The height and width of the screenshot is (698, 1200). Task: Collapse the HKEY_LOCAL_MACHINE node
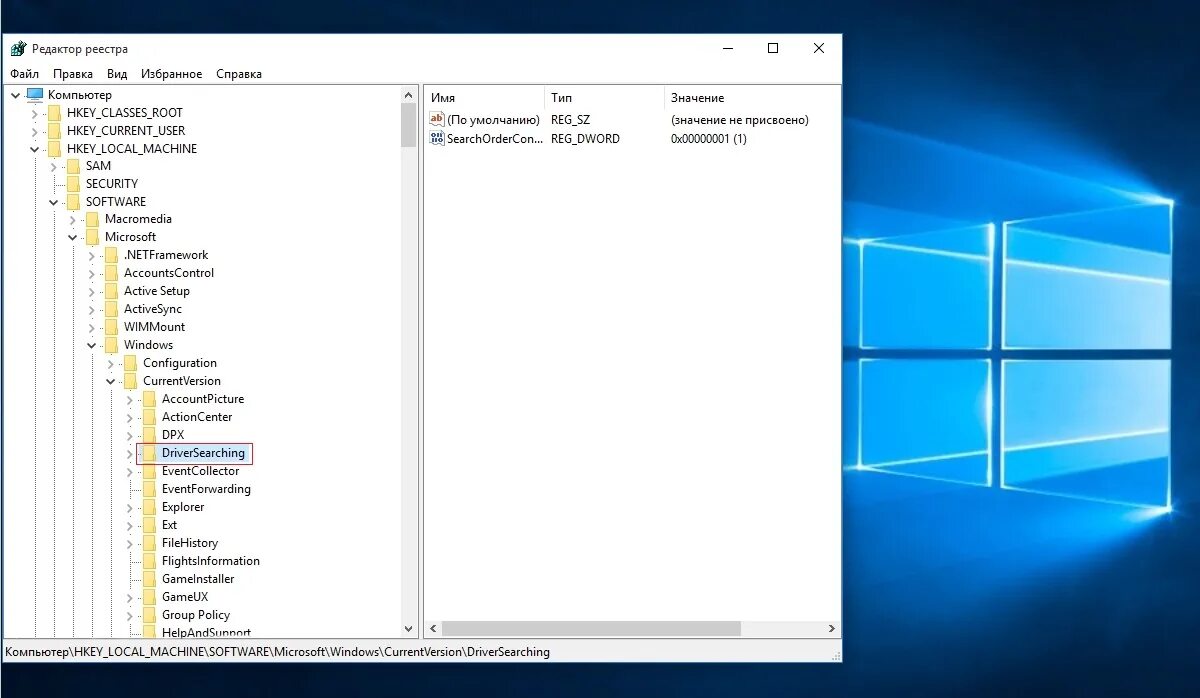coord(34,149)
